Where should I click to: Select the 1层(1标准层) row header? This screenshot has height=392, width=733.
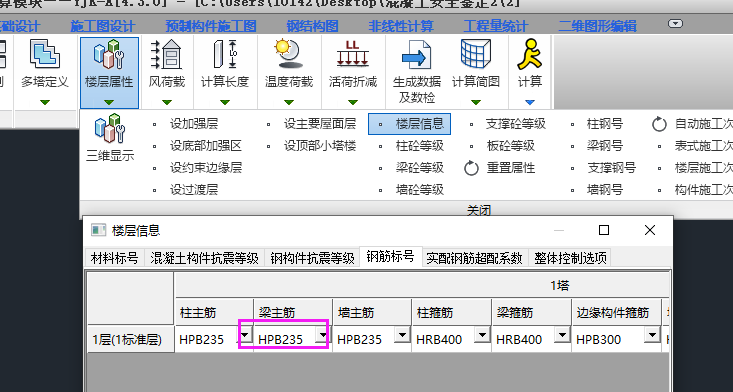click(130, 340)
